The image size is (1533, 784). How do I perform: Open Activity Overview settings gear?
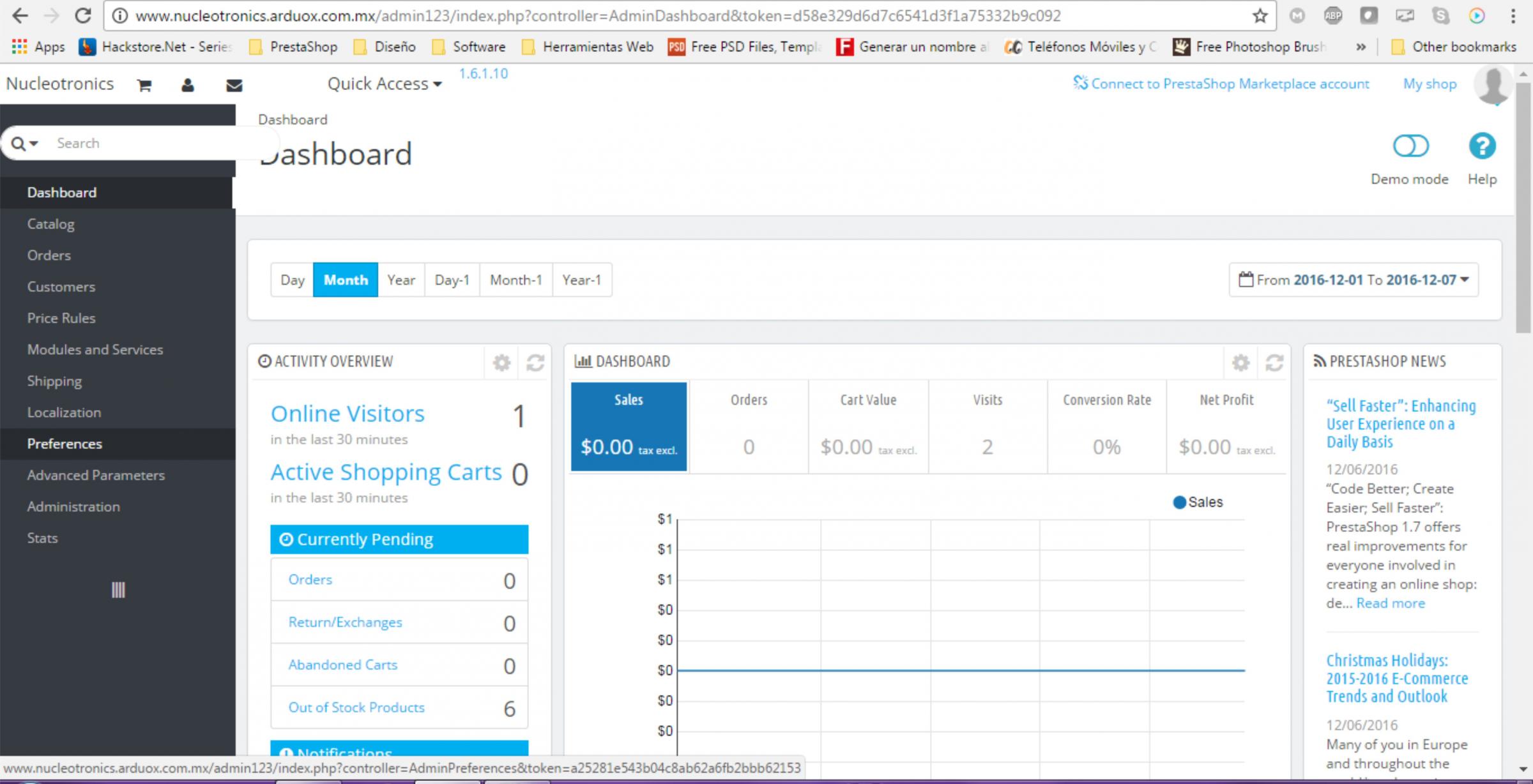[x=501, y=363]
